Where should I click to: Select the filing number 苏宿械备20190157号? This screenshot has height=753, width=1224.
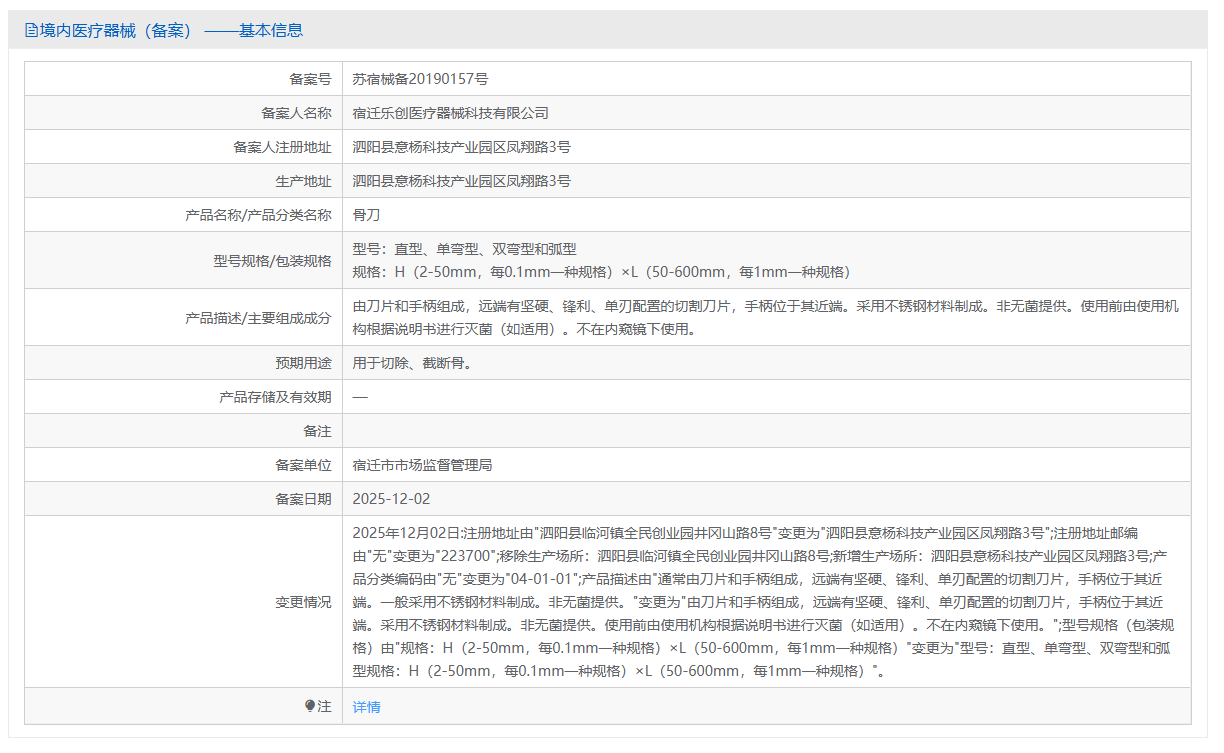click(x=420, y=79)
